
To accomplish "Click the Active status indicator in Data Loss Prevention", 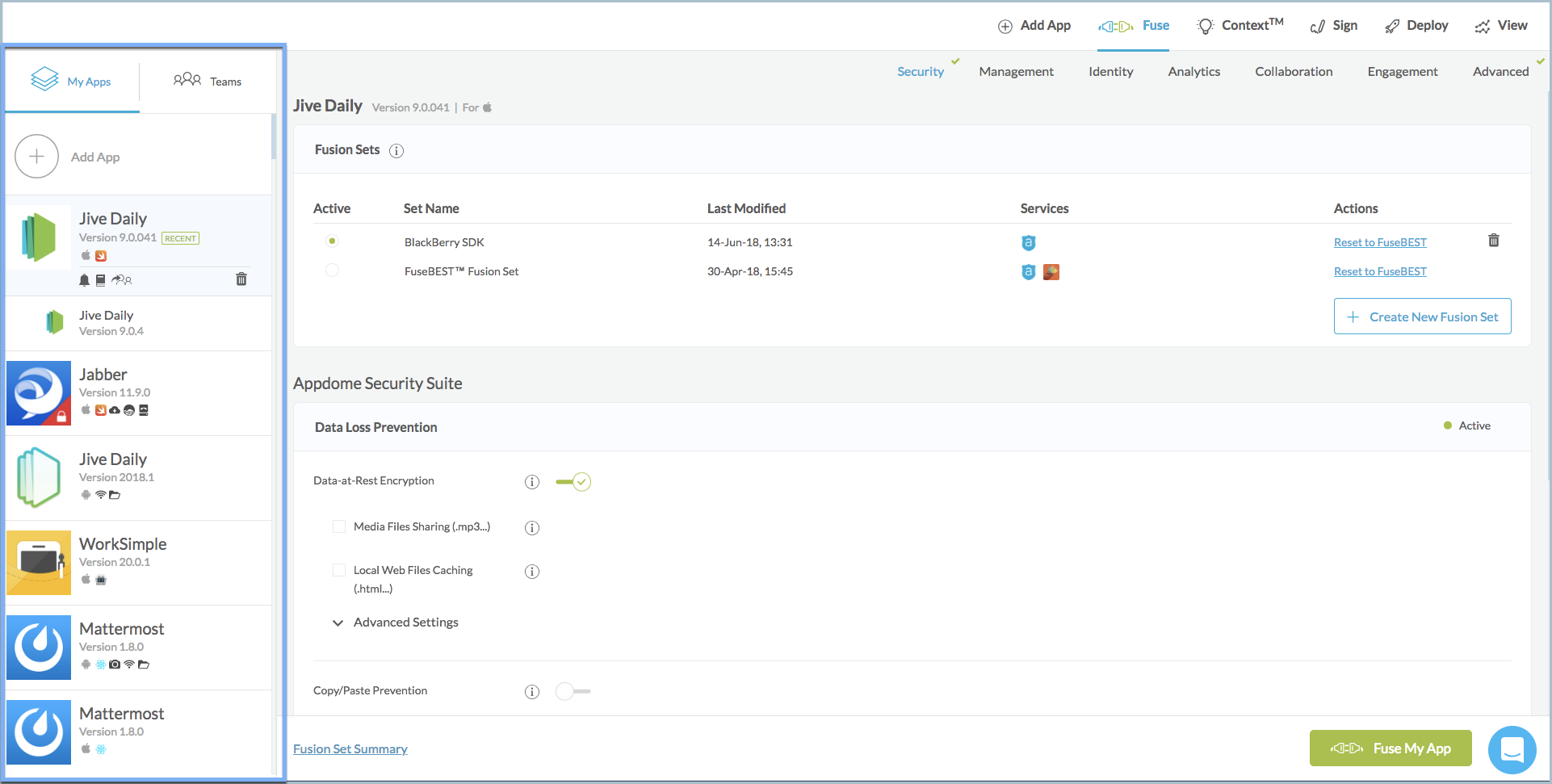I will [x=1467, y=426].
